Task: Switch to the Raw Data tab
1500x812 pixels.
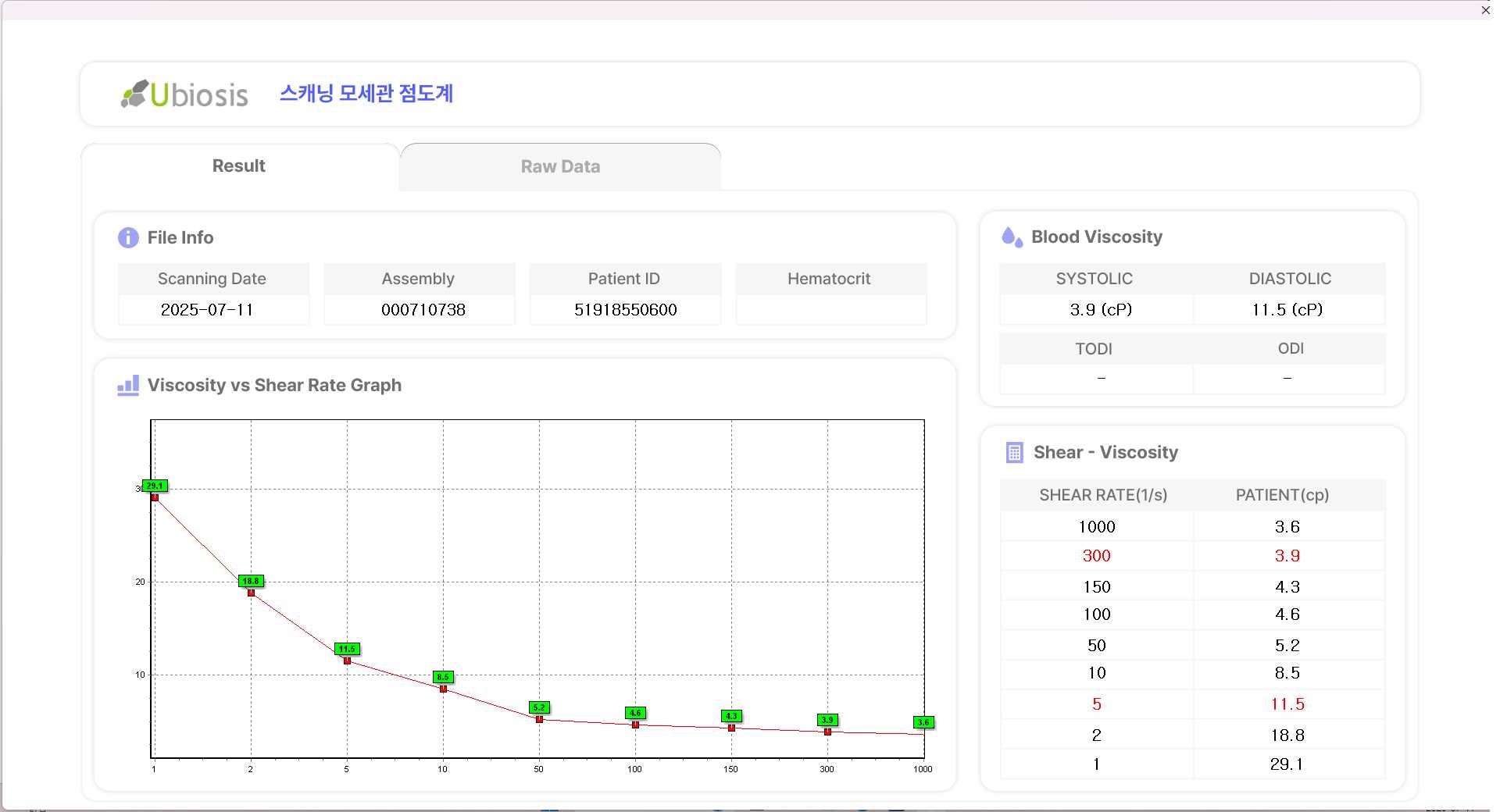Action: pyautogui.click(x=560, y=166)
